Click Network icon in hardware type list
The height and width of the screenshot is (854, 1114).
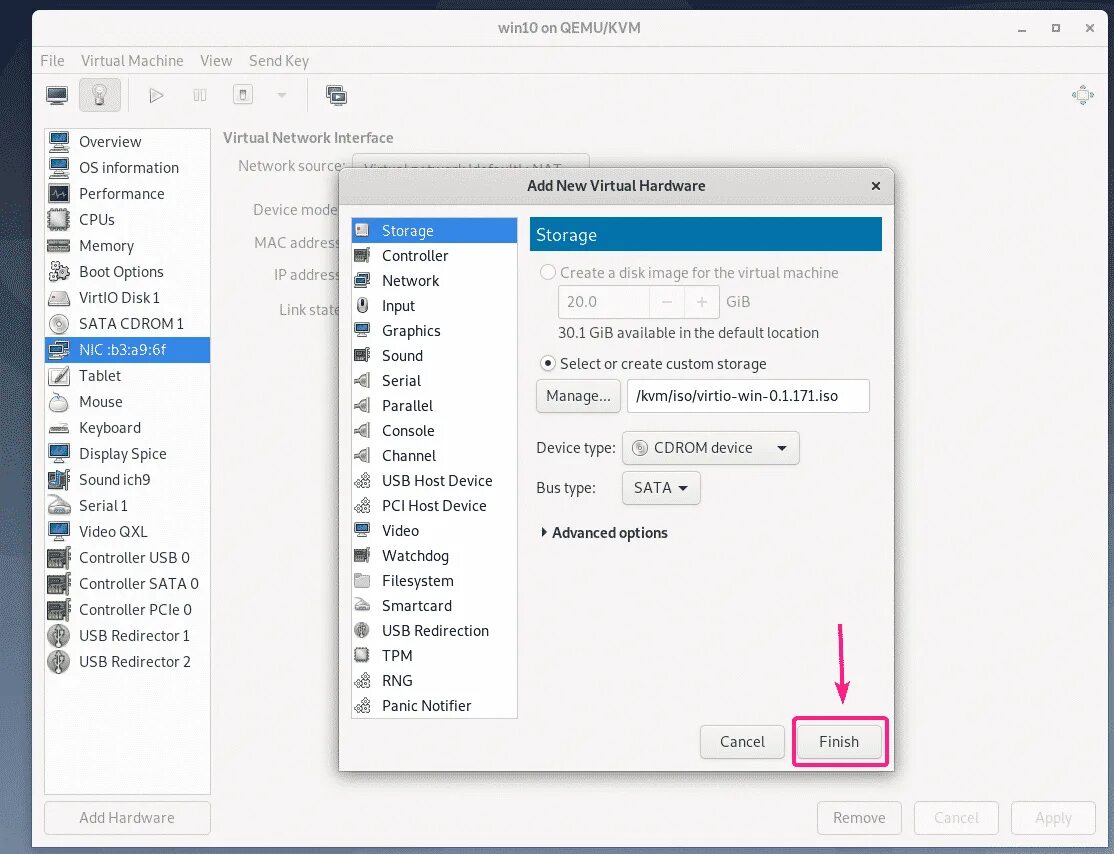pyautogui.click(x=362, y=281)
